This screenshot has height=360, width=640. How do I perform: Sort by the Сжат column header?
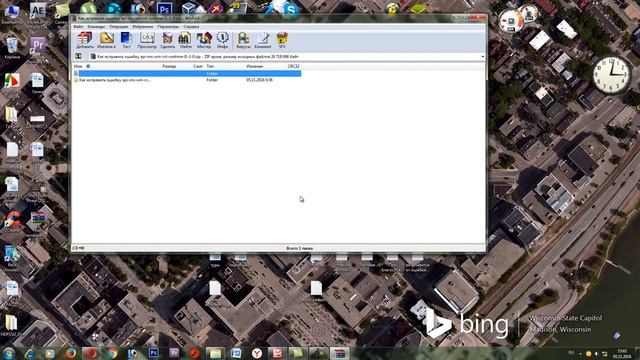[198, 66]
